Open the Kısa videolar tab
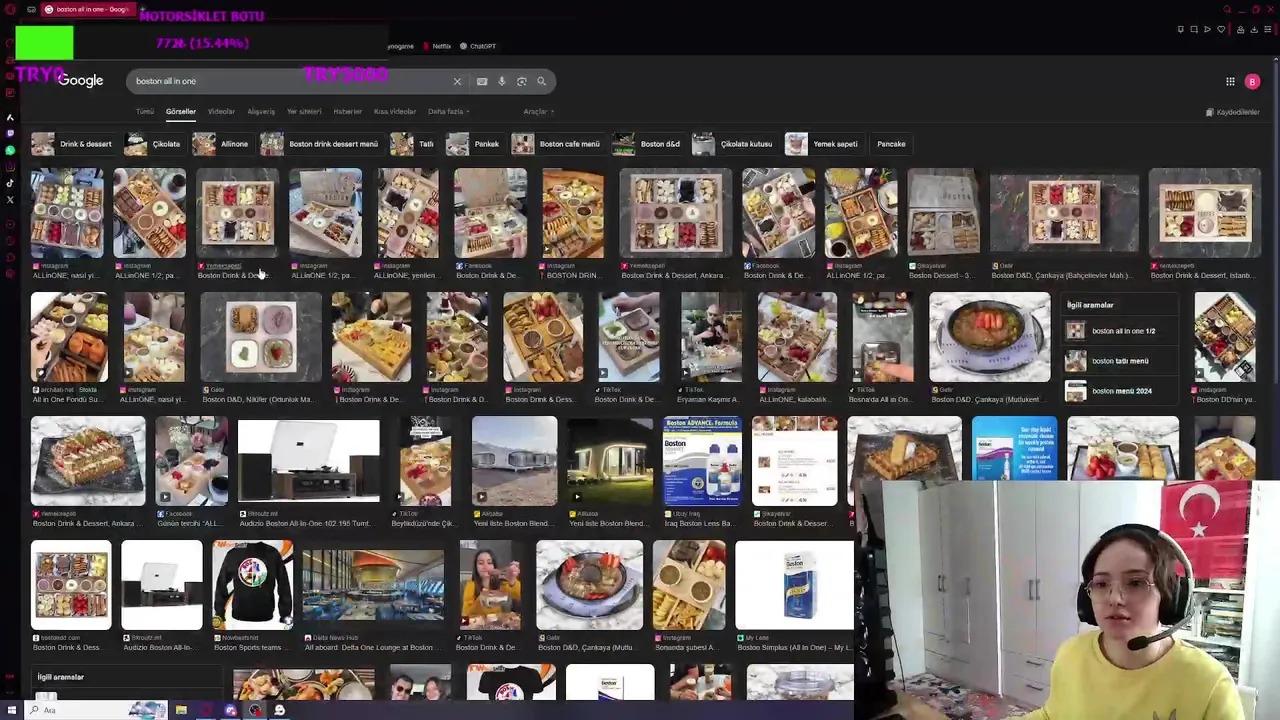This screenshot has height=720, width=1280. pos(395,111)
